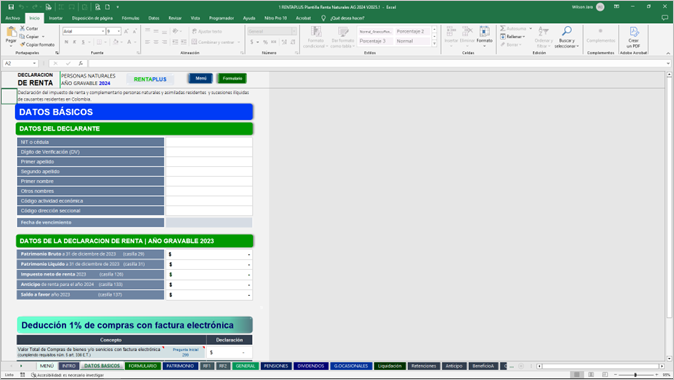Switch to Page Break Preview in status bar
The width and height of the screenshot is (674, 380).
tap(605, 375)
